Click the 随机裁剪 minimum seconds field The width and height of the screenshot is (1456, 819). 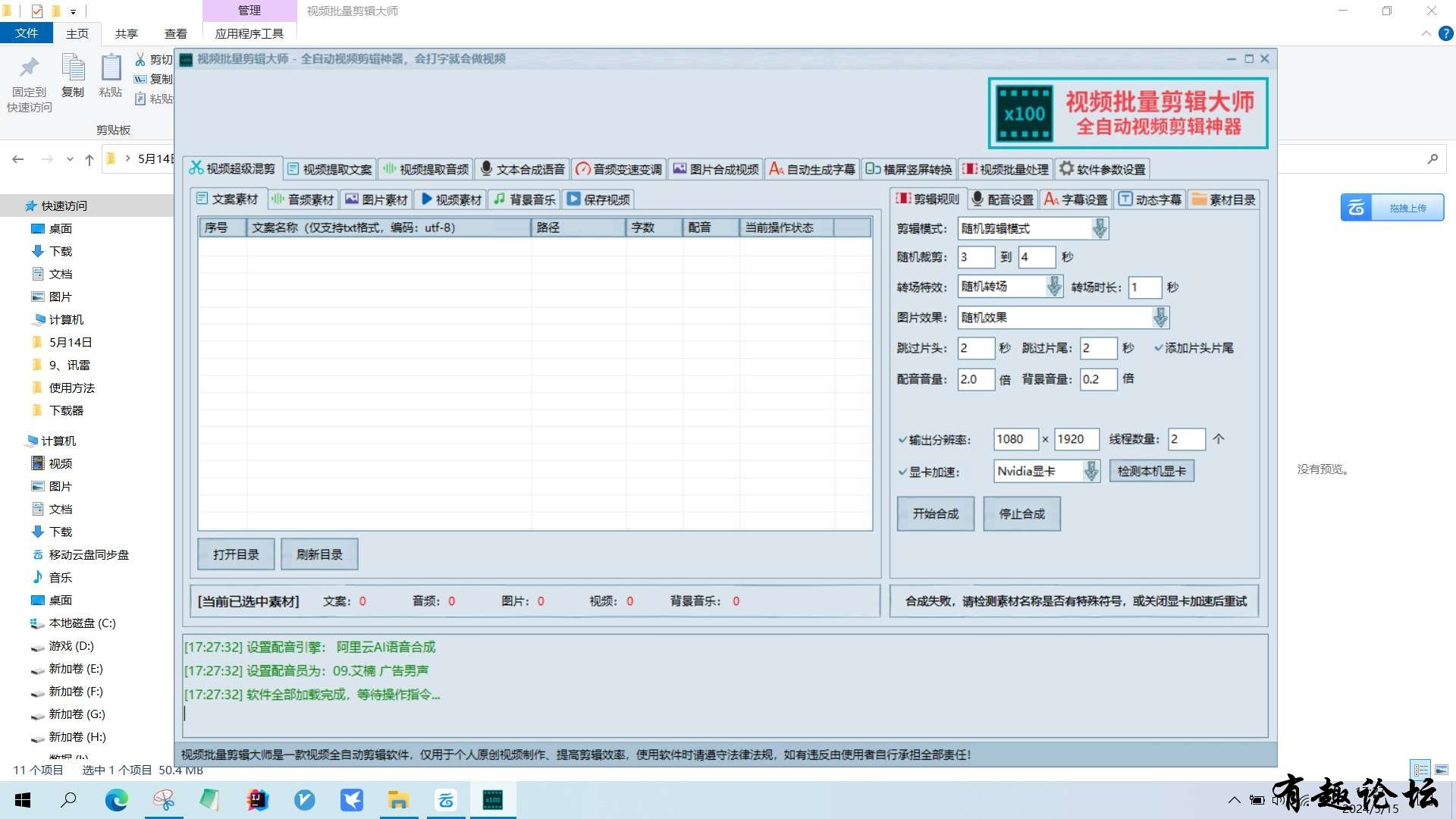click(x=976, y=257)
